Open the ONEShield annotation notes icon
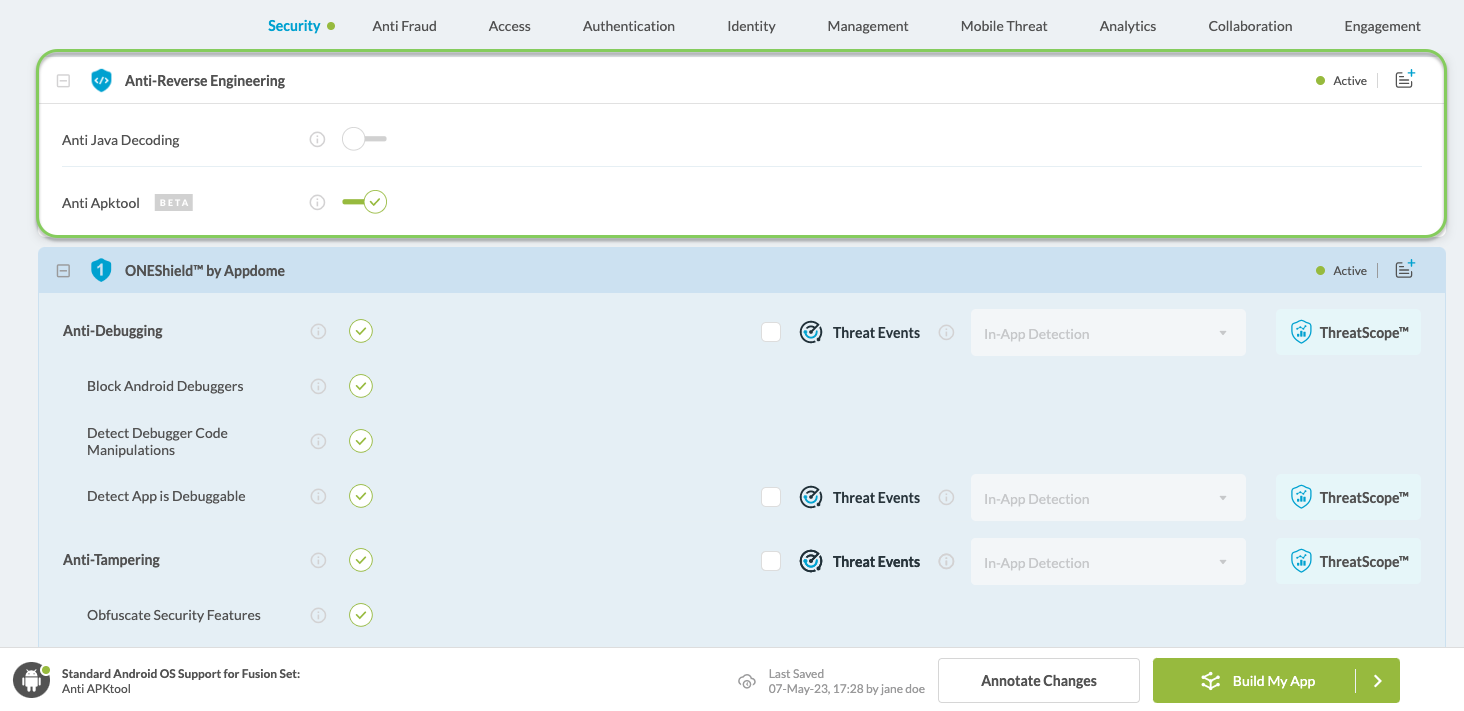The image size is (1464, 711). [x=1405, y=269]
